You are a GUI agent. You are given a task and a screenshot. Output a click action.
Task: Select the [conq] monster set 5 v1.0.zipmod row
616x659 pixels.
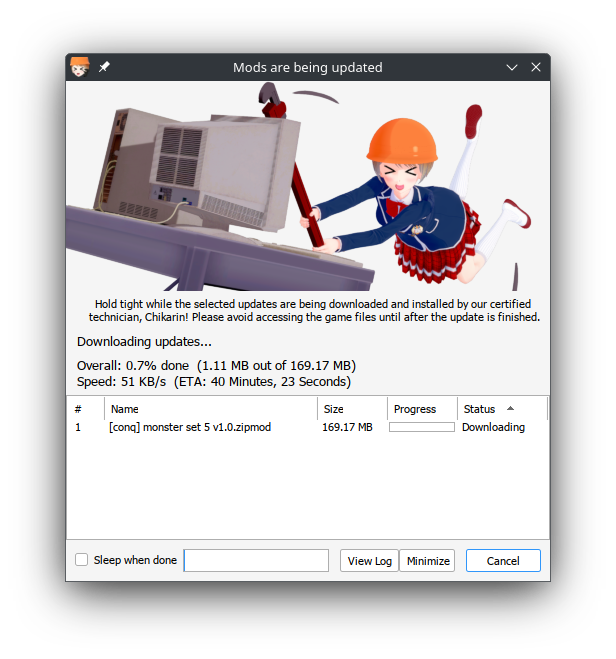pyautogui.click(x=308, y=427)
